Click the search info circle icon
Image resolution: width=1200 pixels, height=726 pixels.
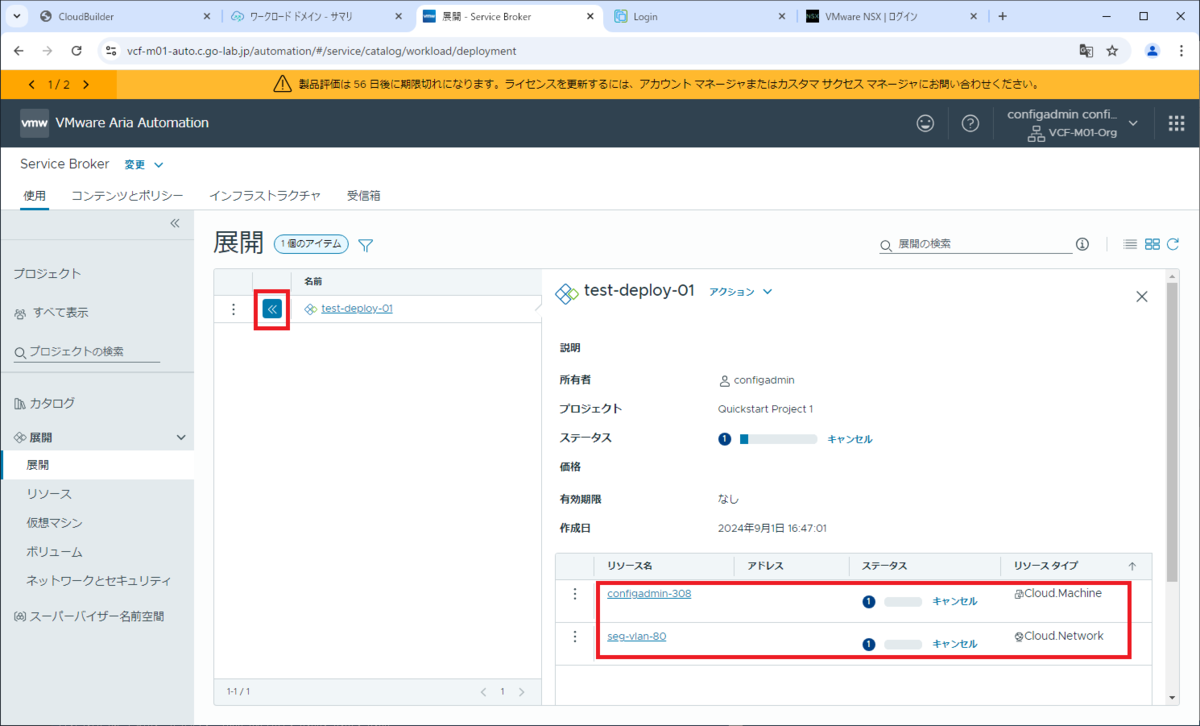coord(1082,244)
